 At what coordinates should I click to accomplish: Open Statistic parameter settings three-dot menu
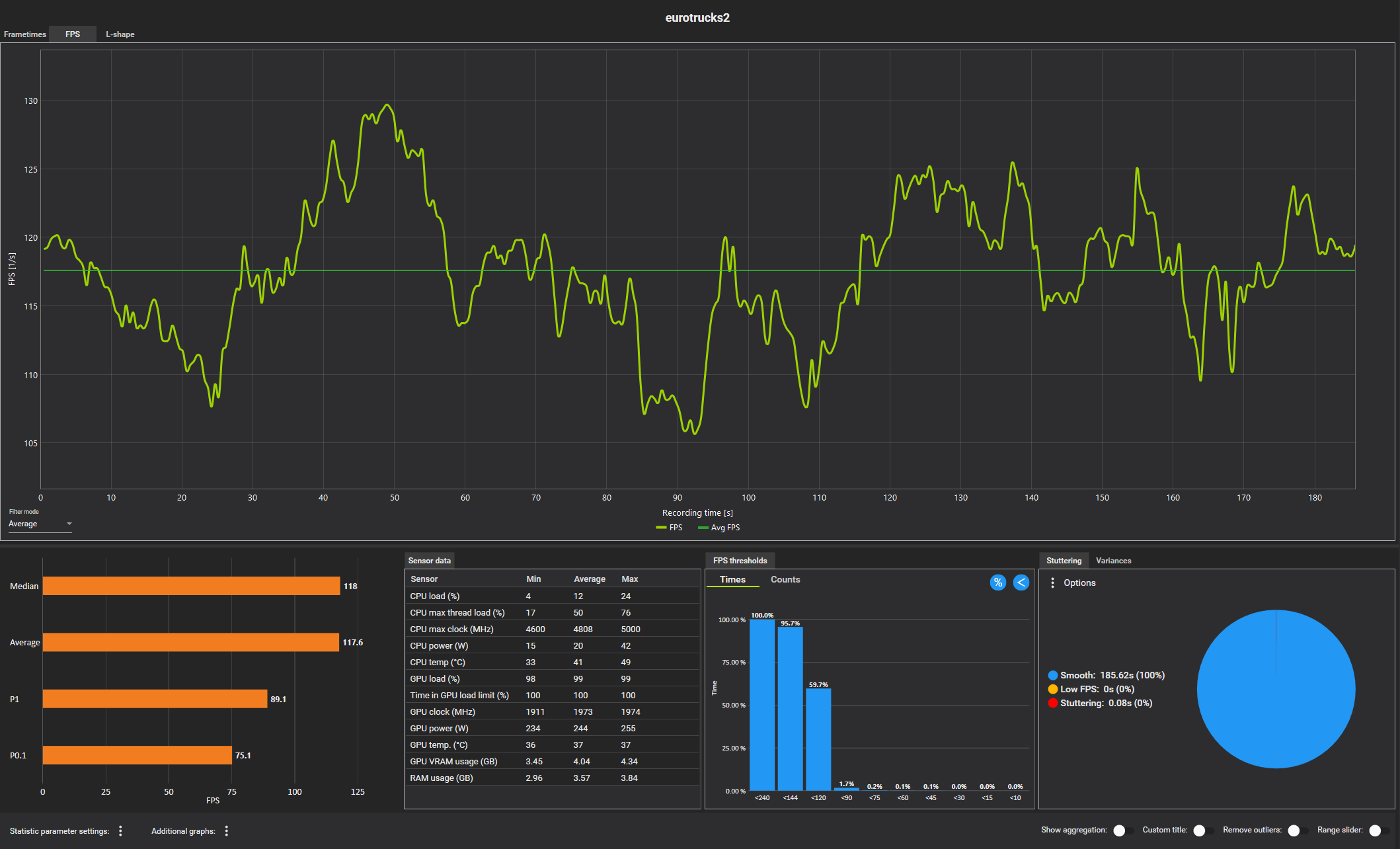(x=120, y=830)
